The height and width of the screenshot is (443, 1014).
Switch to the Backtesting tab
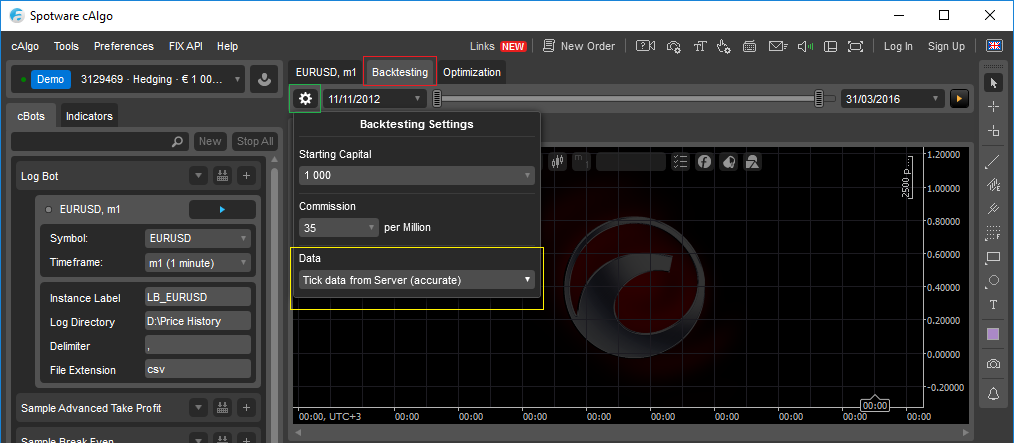tap(400, 72)
